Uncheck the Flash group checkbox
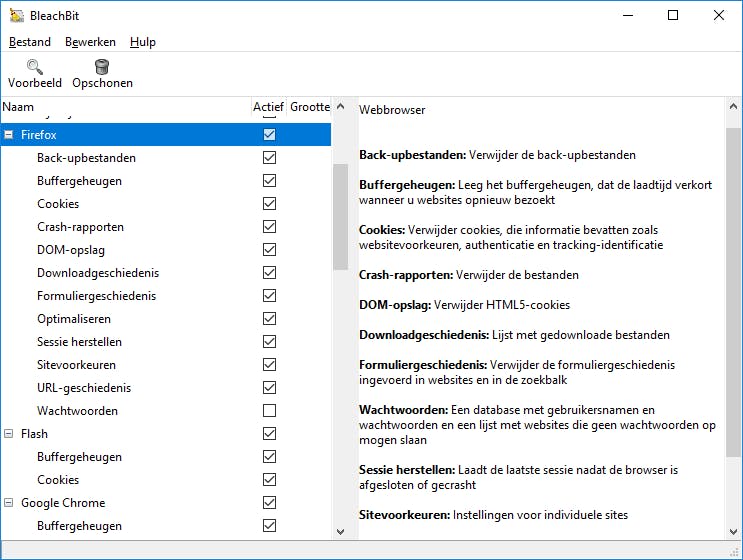Screen dimensions: 743x560 click(x=269, y=434)
